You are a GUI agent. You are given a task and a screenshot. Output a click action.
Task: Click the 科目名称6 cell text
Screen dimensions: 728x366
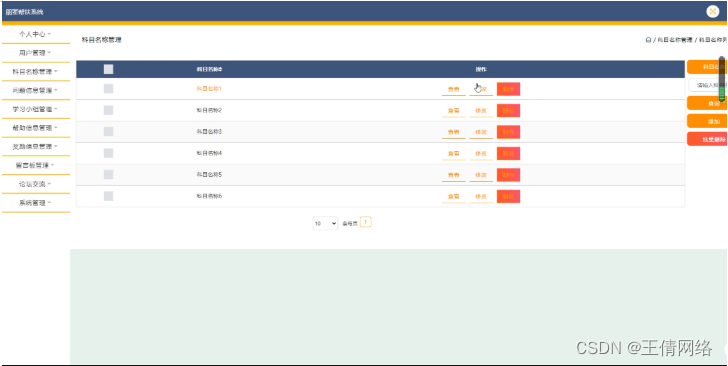209,196
